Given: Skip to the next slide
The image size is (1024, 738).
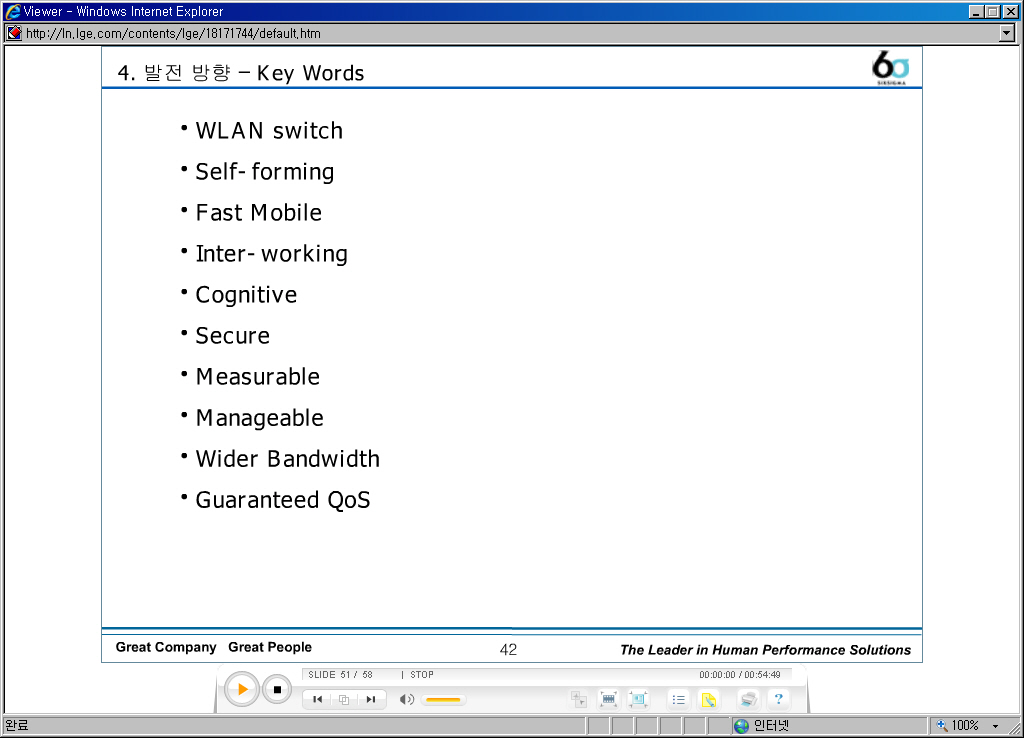Looking at the screenshot, I should [370, 700].
